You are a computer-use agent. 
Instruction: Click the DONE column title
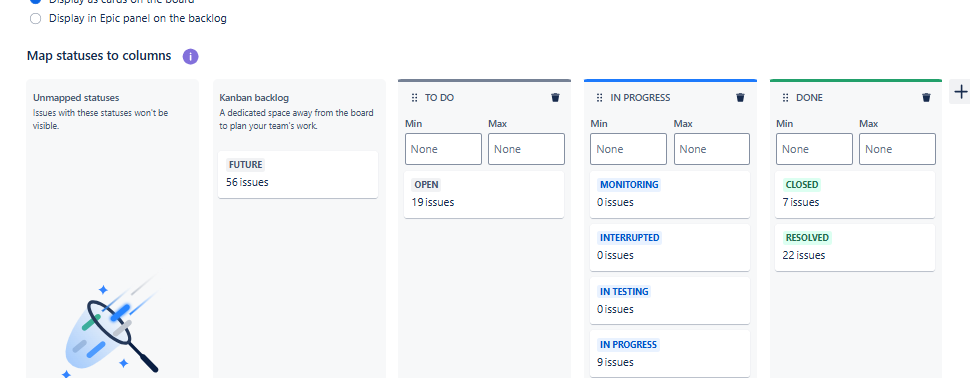(809, 98)
